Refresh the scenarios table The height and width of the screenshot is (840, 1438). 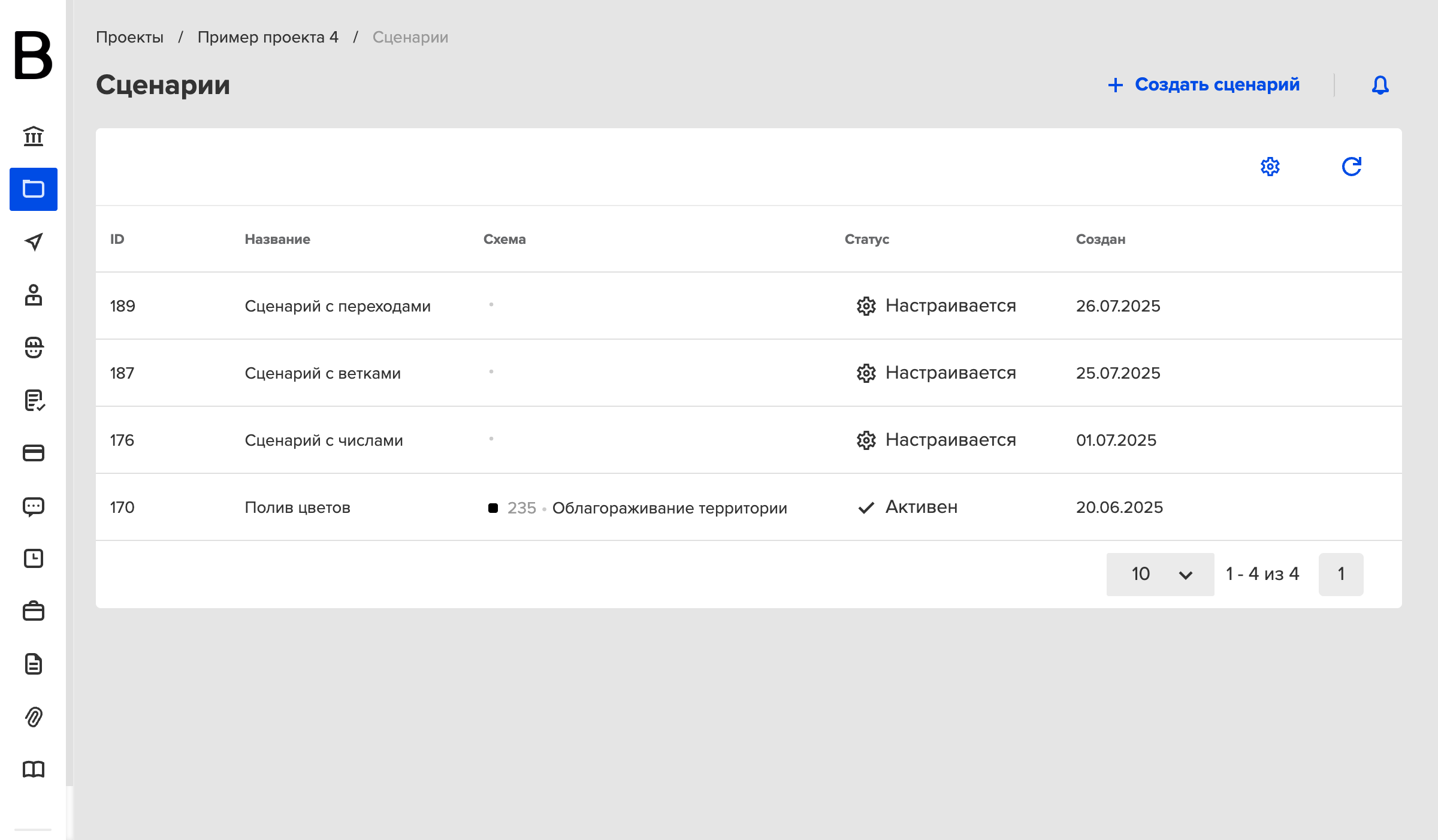pyautogui.click(x=1352, y=167)
